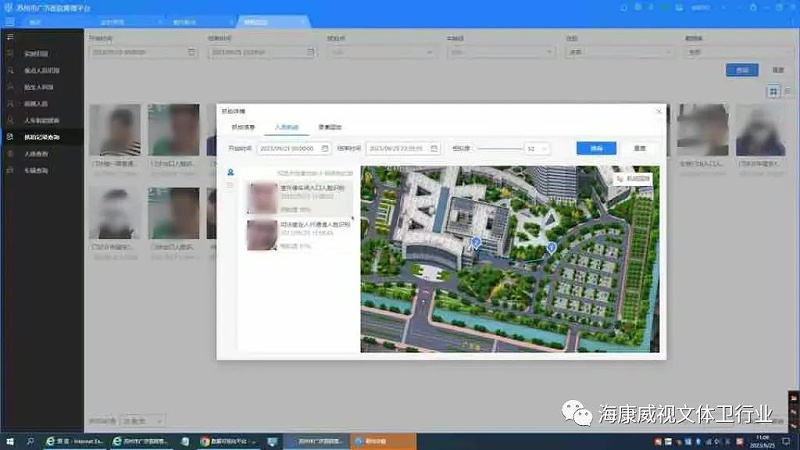Screen dimensions: 800x450
Task: Open calendar for background 结束时间 field
Action: [x=310, y=52]
